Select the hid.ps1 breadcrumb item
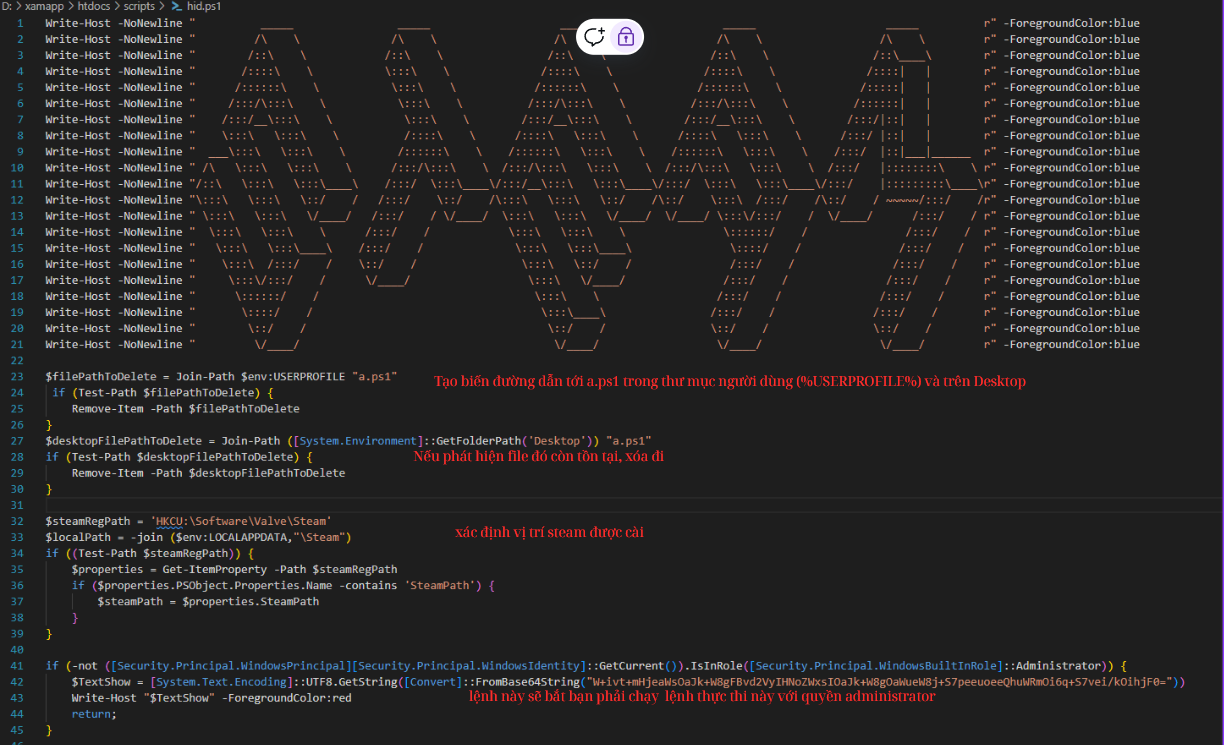The width and height of the screenshot is (1224, 745). point(204,6)
